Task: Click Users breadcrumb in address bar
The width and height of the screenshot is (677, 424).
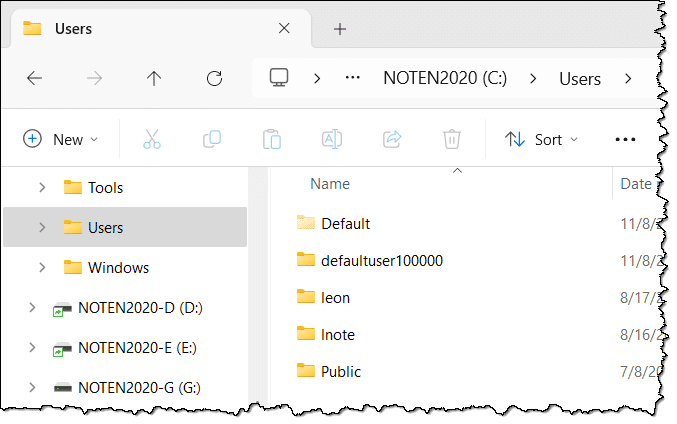Action: click(x=580, y=79)
